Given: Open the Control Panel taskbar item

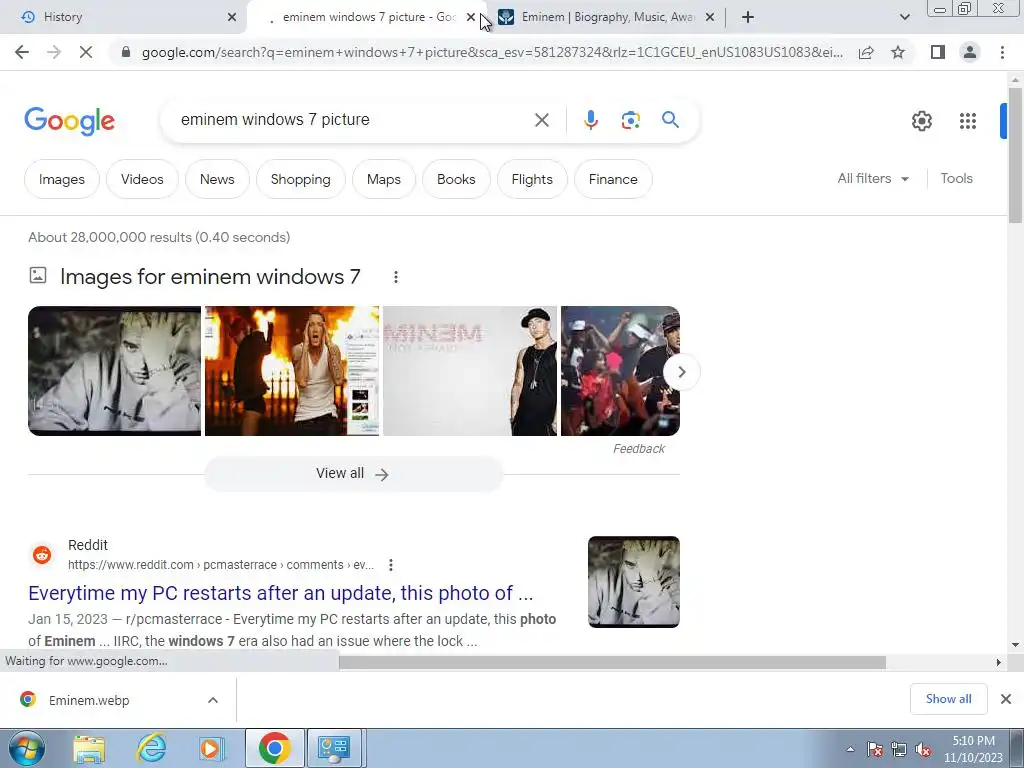Looking at the screenshot, I should (x=334, y=749).
